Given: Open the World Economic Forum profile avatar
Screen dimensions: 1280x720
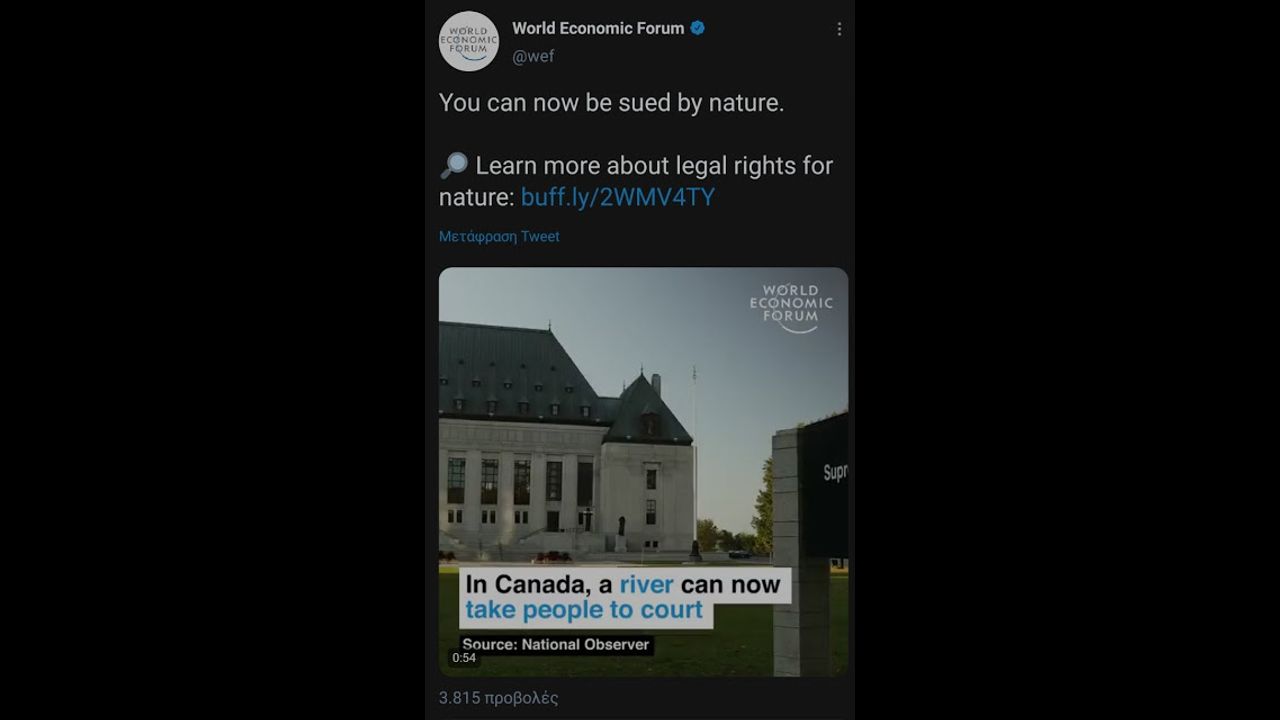Looking at the screenshot, I should pos(468,41).
